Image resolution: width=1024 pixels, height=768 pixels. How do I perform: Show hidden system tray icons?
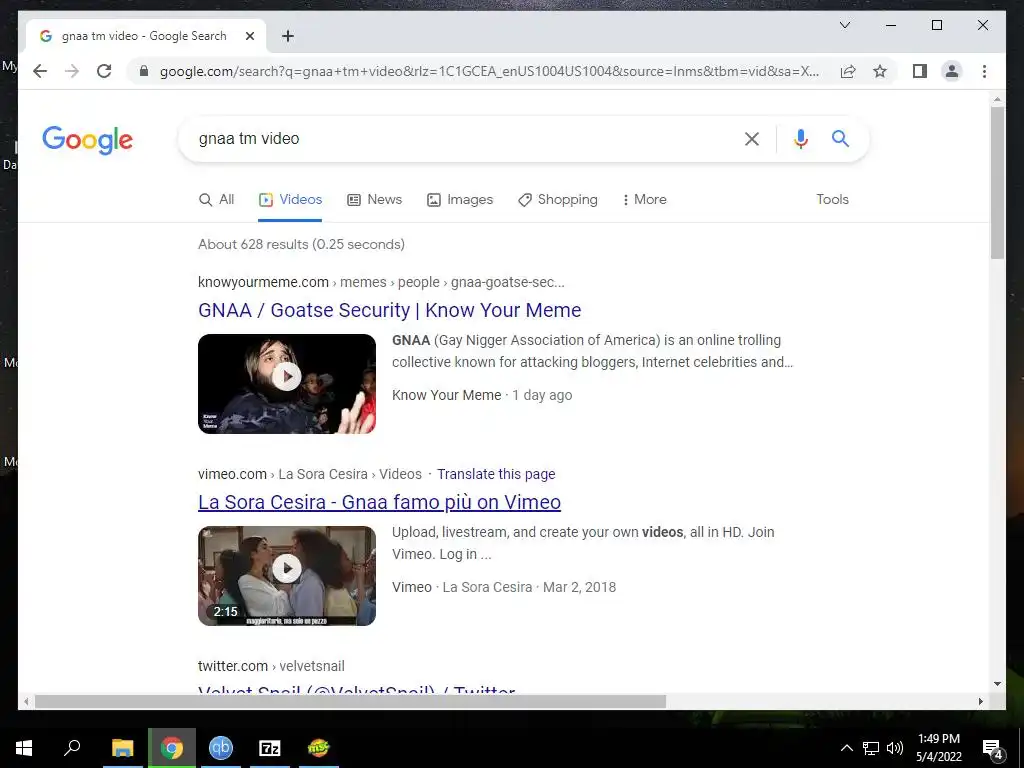coord(846,748)
